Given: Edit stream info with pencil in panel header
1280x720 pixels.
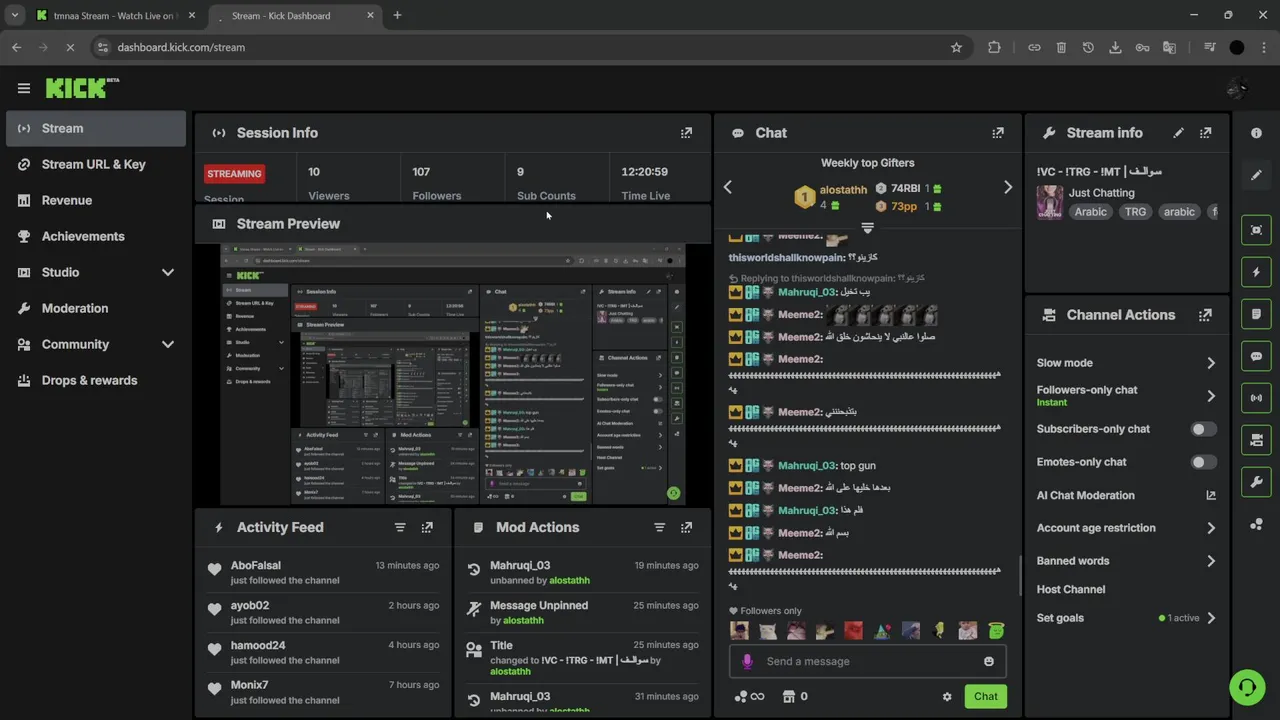Looking at the screenshot, I should [x=1178, y=133].
